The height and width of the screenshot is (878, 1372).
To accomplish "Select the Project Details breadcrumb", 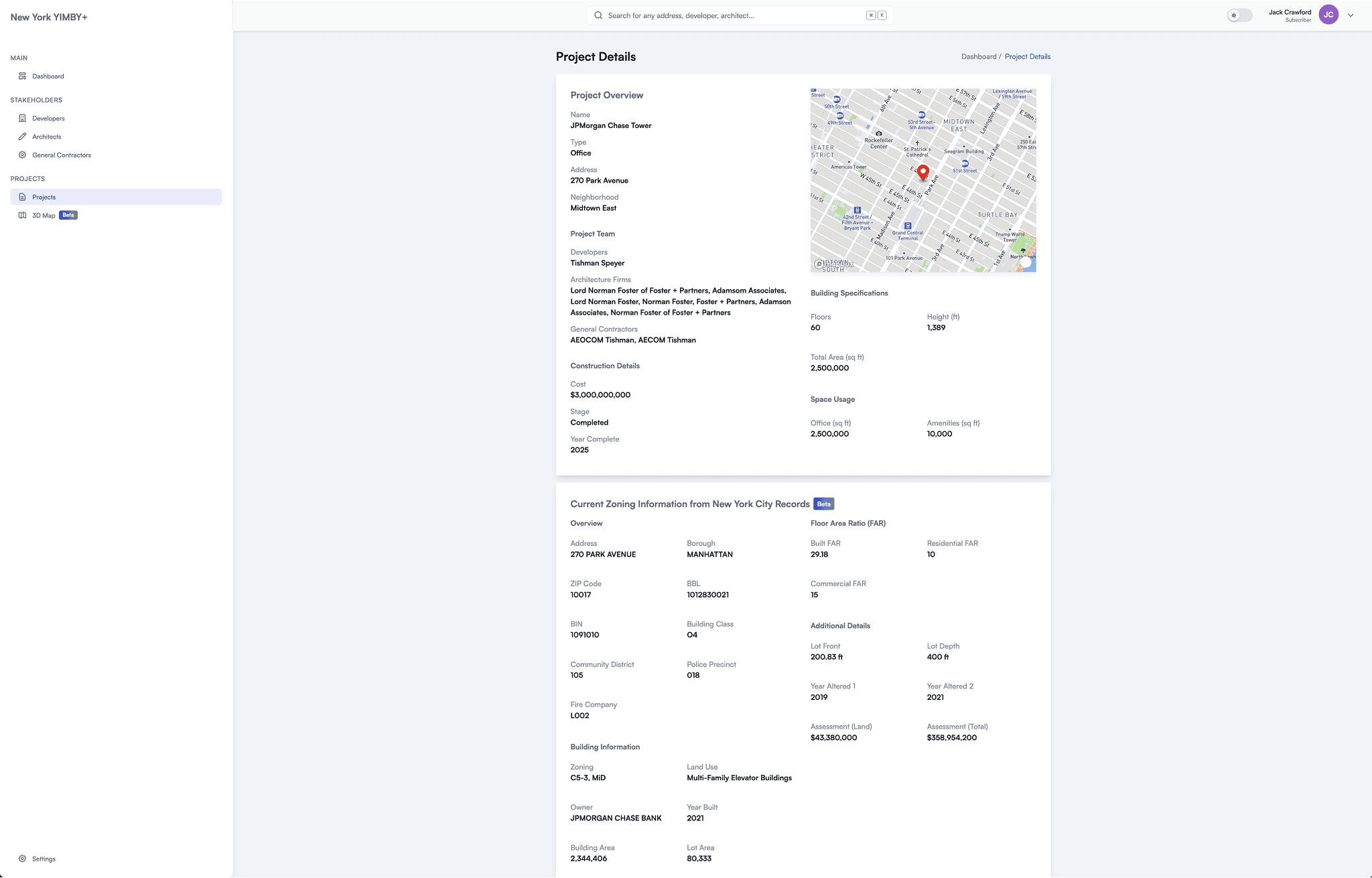I will [1027, 56].
